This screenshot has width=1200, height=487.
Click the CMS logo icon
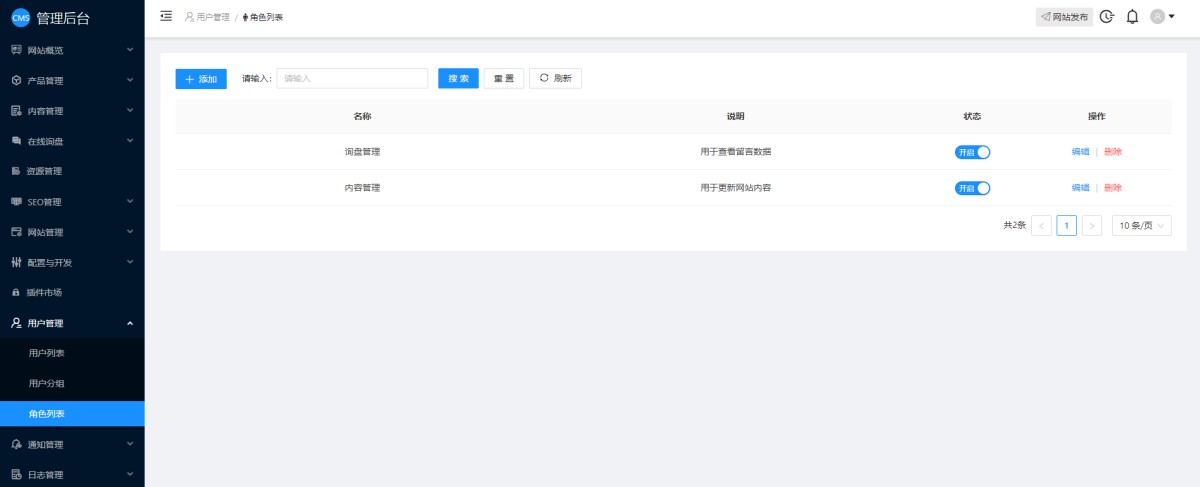tap(20, 17)
